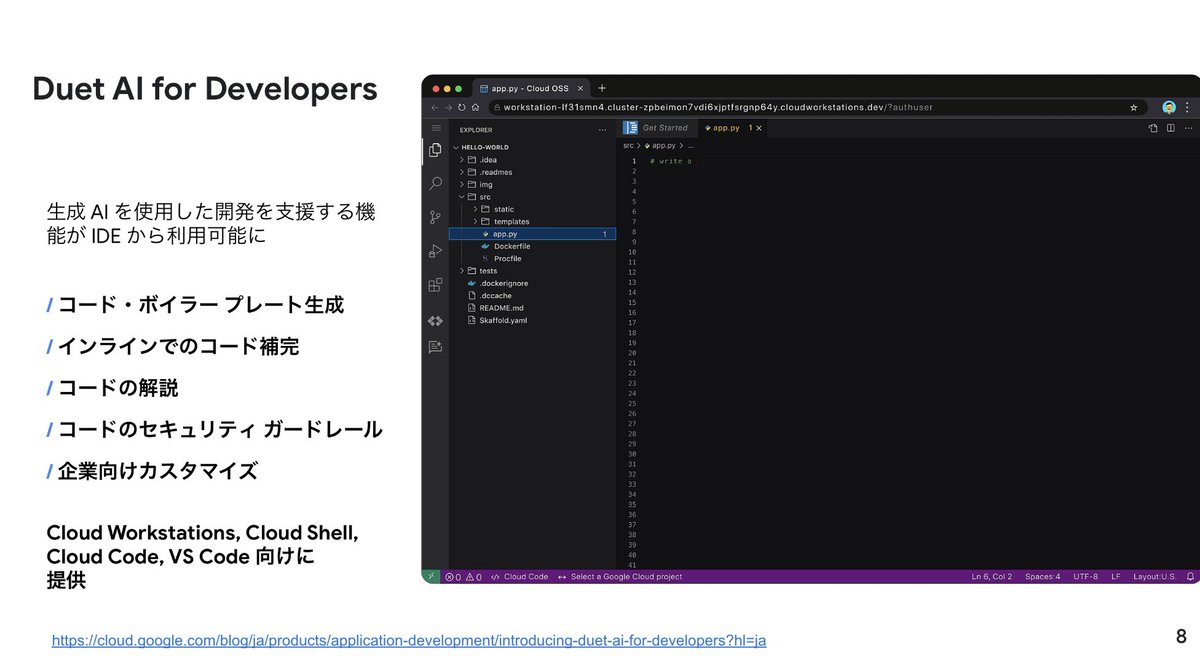The height and width of the screenshot is (658, 1200).
Task: Open notifications bell in status bar
Action: (1190, 577)
